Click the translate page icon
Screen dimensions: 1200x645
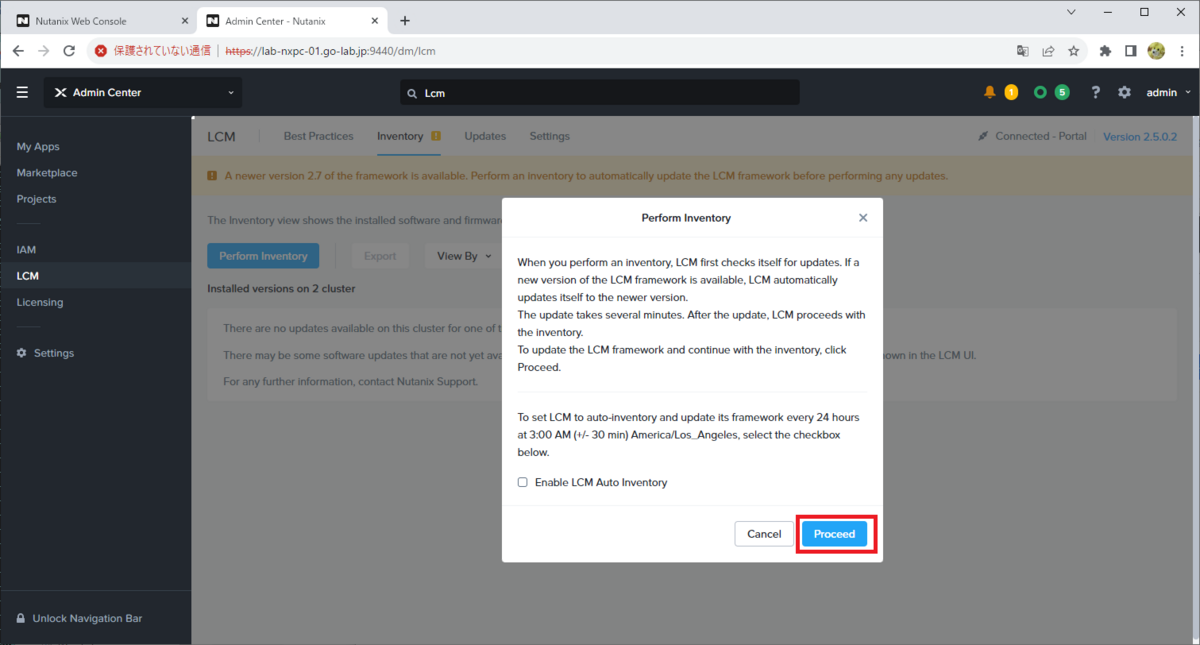(x=1022, y=51)
